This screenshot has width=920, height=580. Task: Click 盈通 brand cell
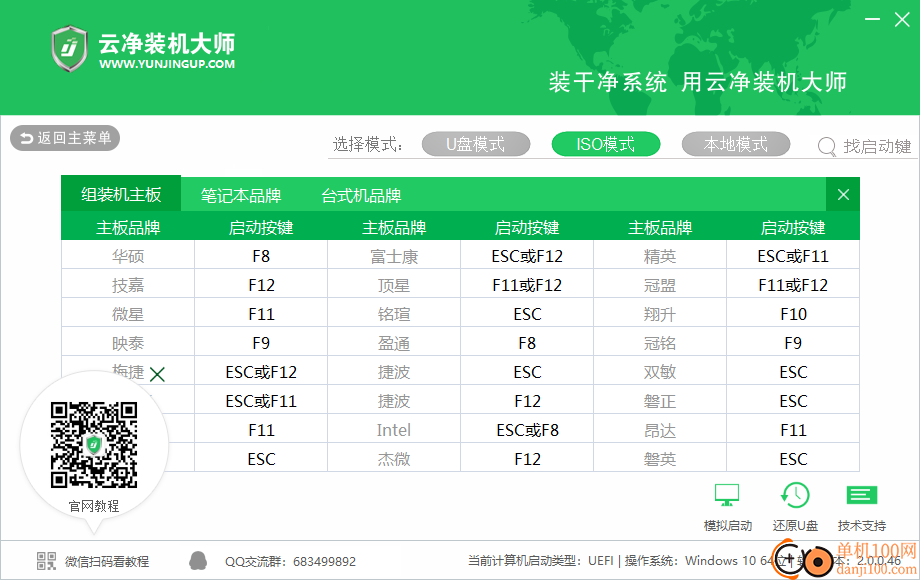tap(394, 343)
